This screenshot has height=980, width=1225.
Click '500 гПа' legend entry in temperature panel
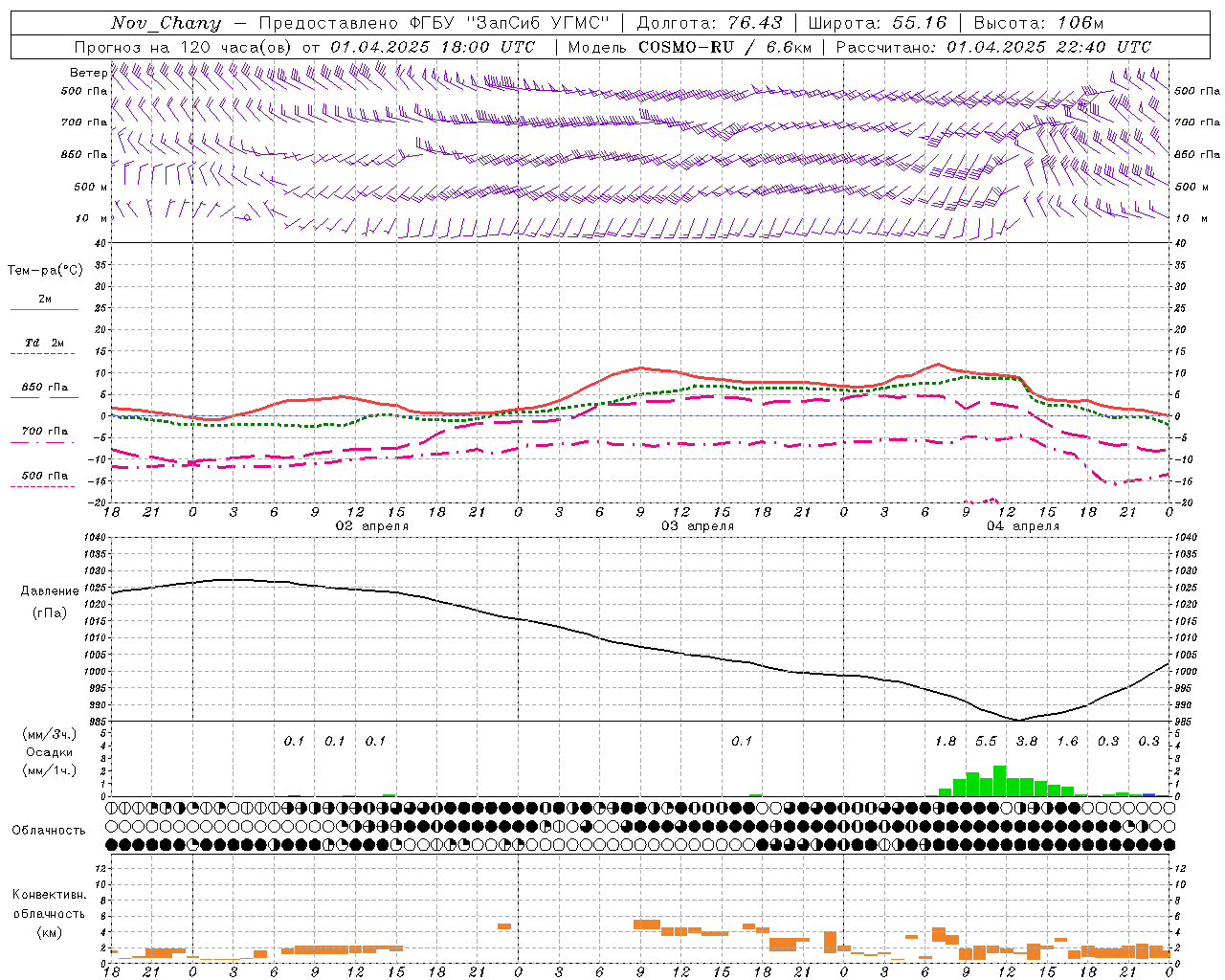[x=45, y=476]
